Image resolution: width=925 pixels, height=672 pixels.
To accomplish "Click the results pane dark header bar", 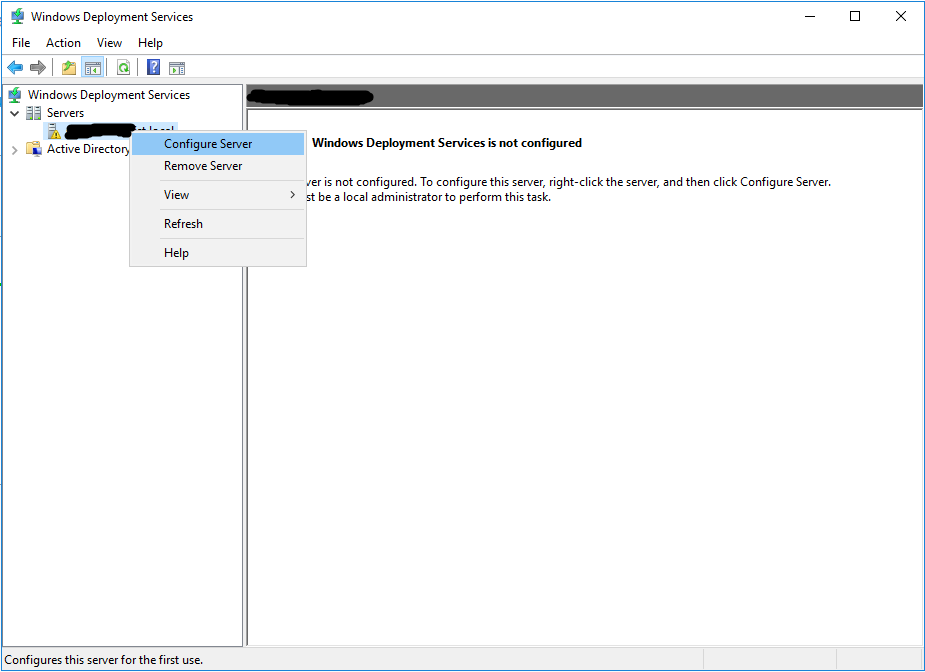I will point(585,96).
